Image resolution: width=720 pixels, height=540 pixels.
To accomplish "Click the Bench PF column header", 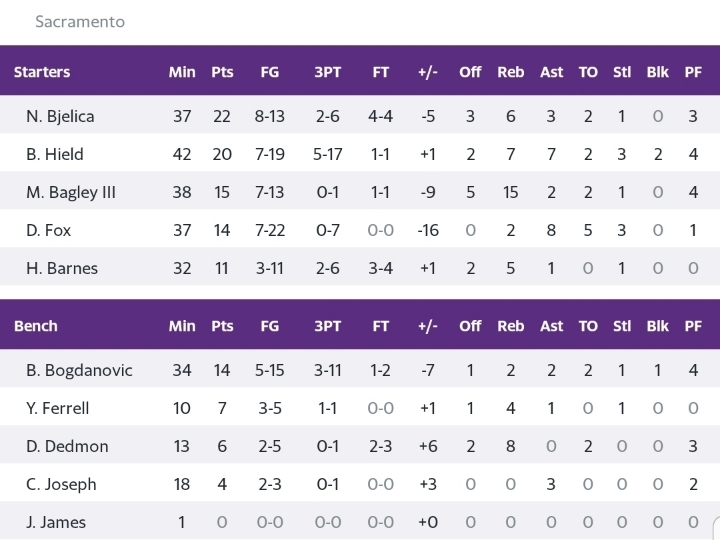I will coord(693,326).
